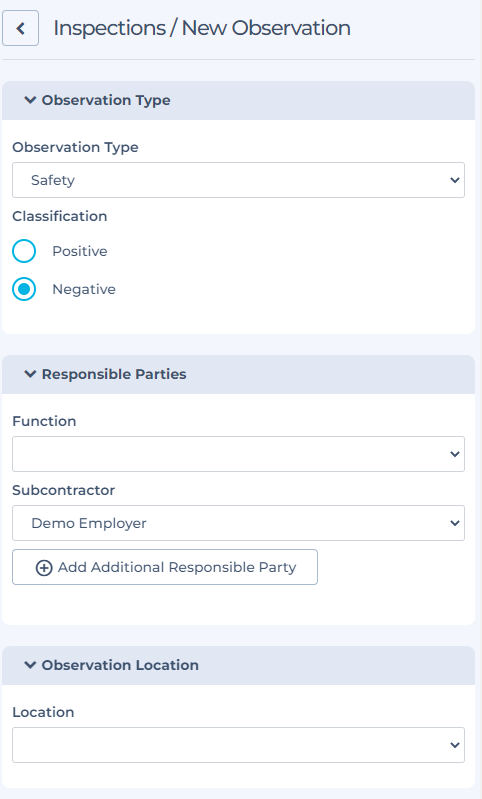
Task: Select the Negative classification radio button
Action: (24, 289)
